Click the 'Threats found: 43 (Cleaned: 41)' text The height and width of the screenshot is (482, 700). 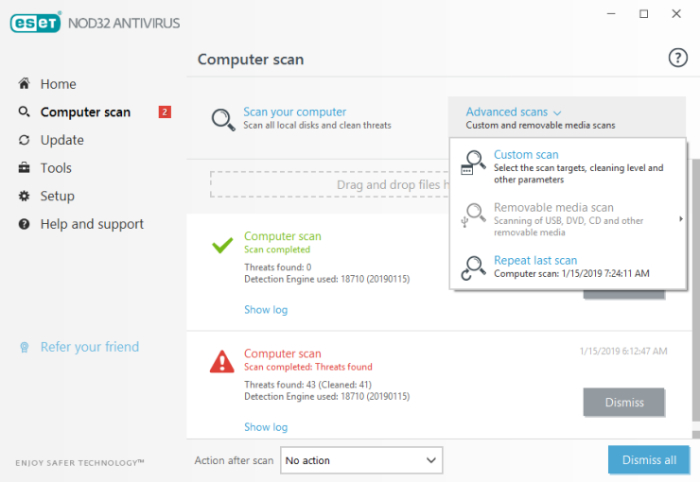pos(308,384)
